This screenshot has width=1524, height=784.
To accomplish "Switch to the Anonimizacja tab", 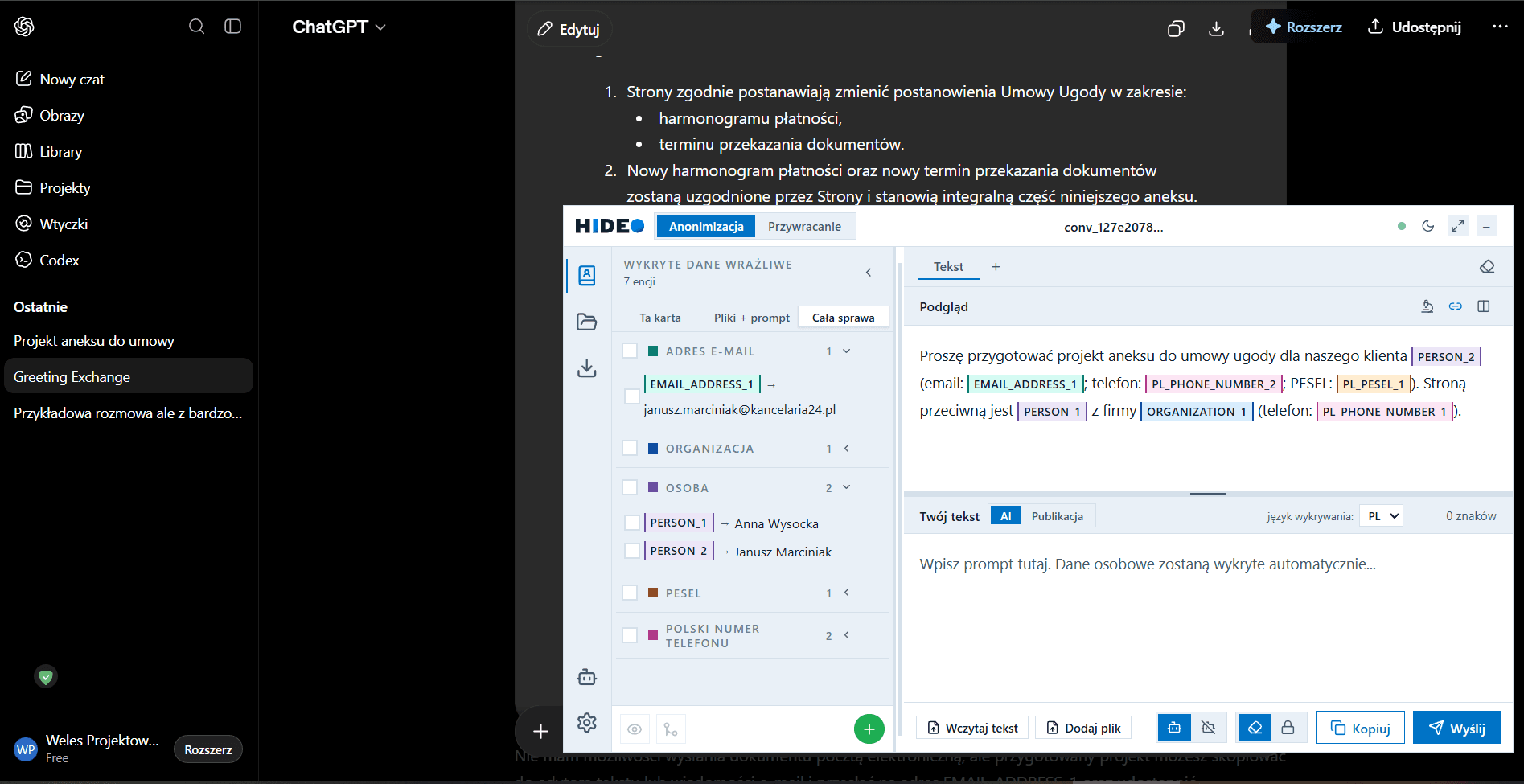I will coord(706,227).
